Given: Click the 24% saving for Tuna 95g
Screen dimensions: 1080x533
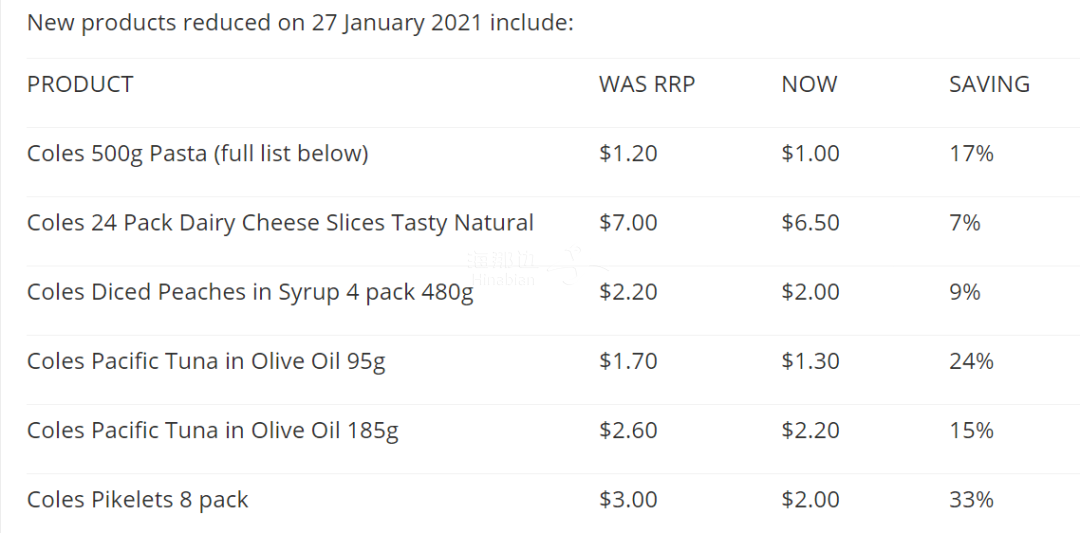Looking at the screenshot, I should (x=972, y=362).
